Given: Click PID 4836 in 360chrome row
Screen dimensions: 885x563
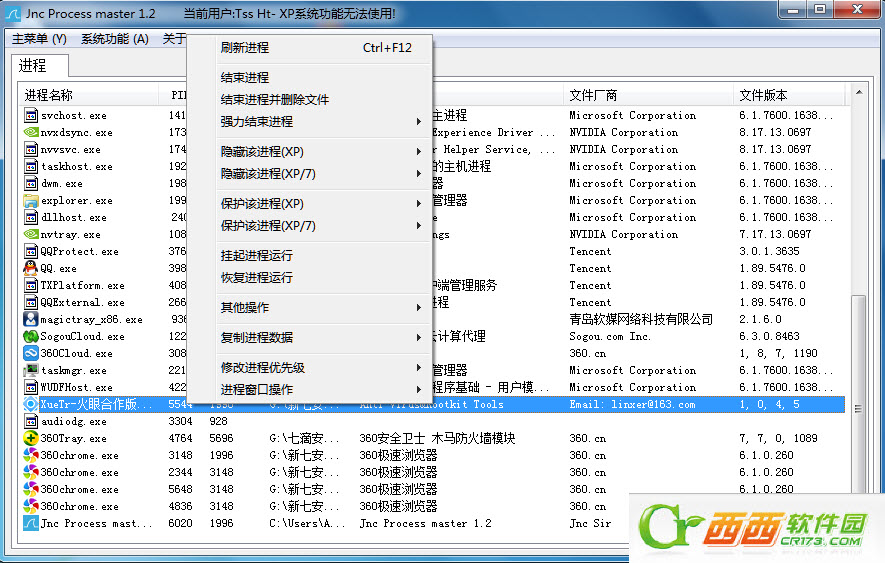Looking at the screenshot, I should click(180, 506).
